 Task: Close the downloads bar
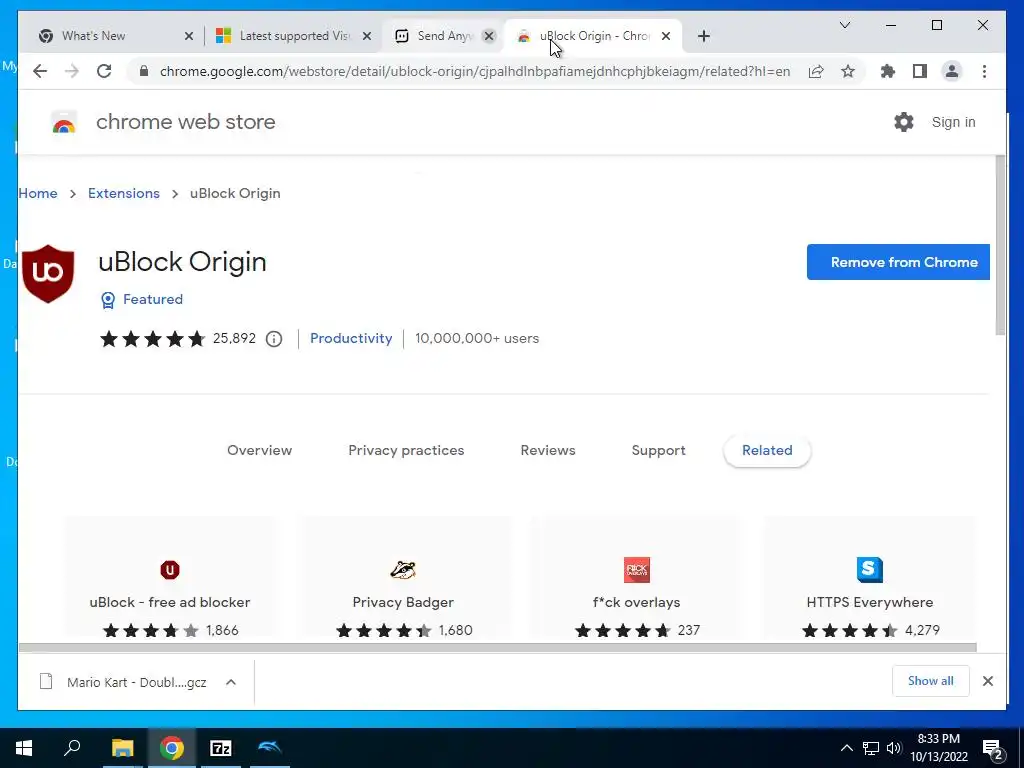point(987,681)
